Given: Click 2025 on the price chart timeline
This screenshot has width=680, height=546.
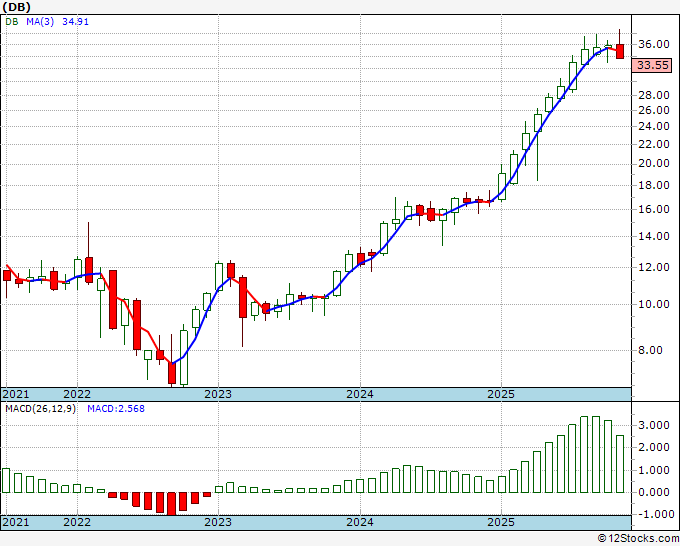Looking at the screenshot, I should click(x=501, y=394).
